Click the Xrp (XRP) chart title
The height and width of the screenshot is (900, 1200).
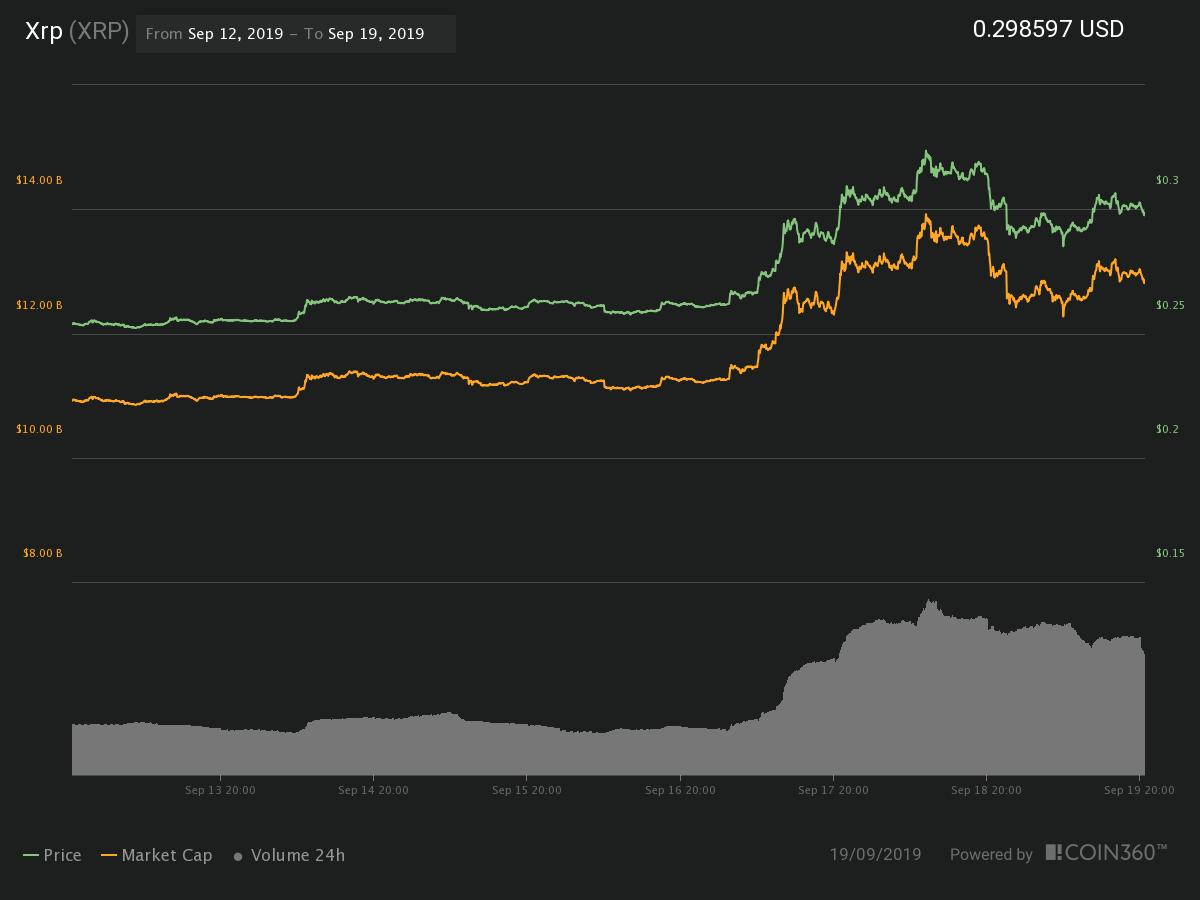coord(77,31)
